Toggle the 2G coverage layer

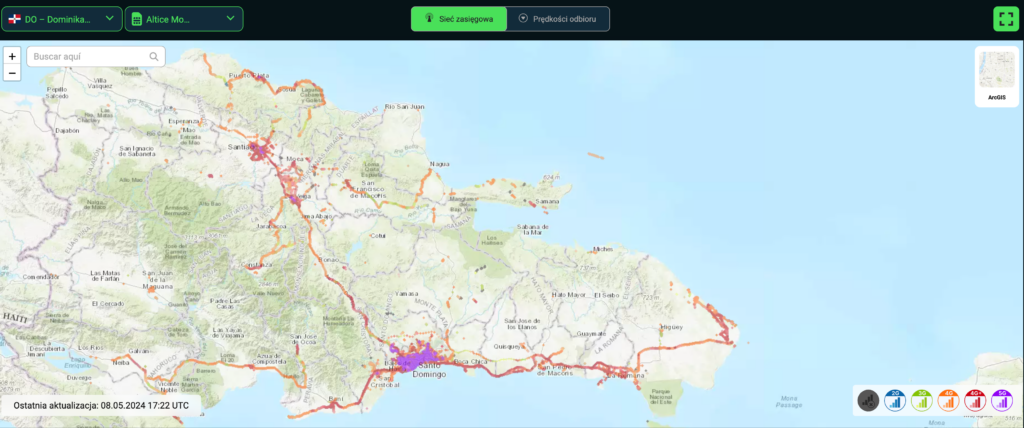[x=895, y=401]
